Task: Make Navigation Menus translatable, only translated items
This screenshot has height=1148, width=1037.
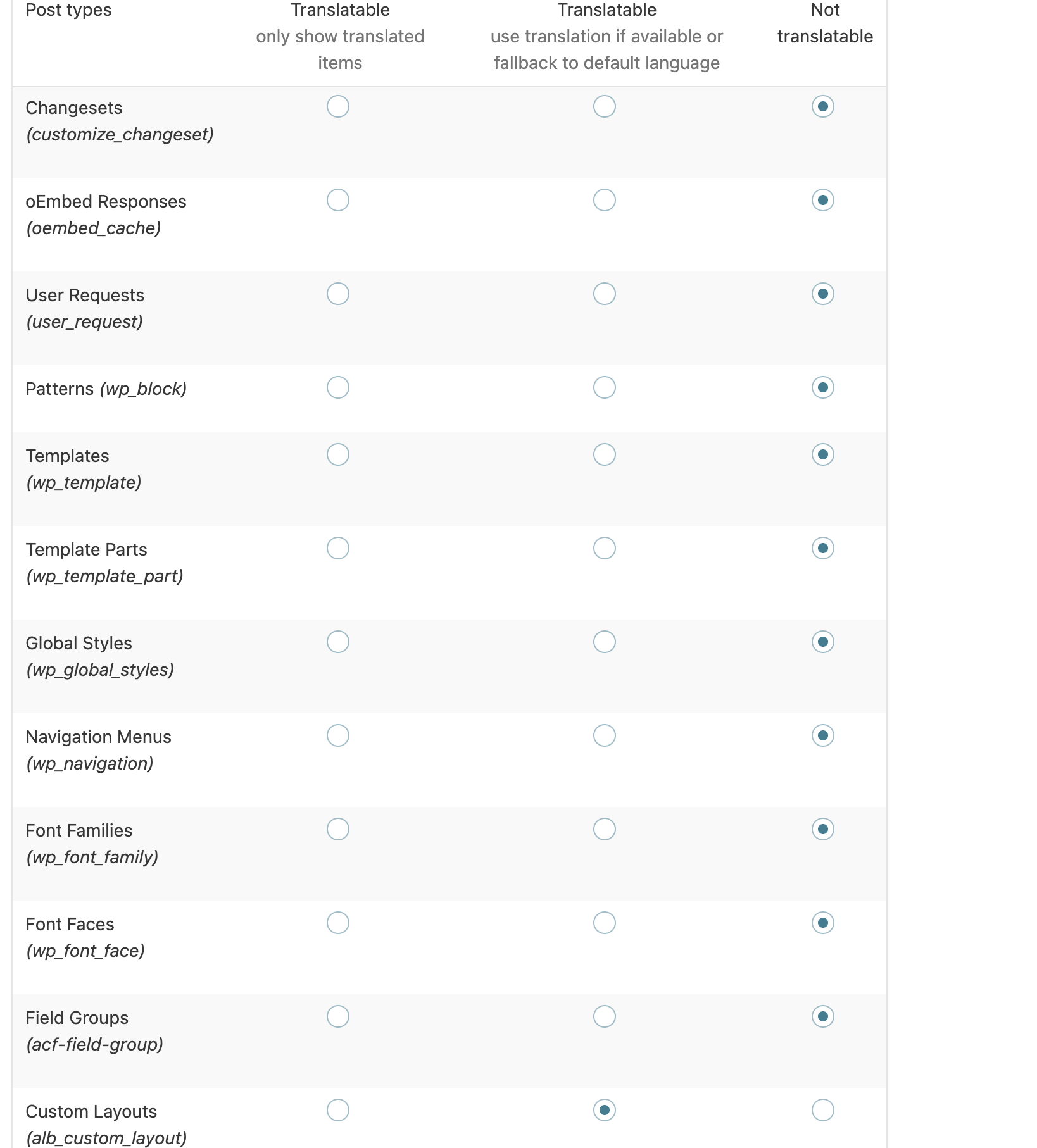Action: [x=338, y=735]
